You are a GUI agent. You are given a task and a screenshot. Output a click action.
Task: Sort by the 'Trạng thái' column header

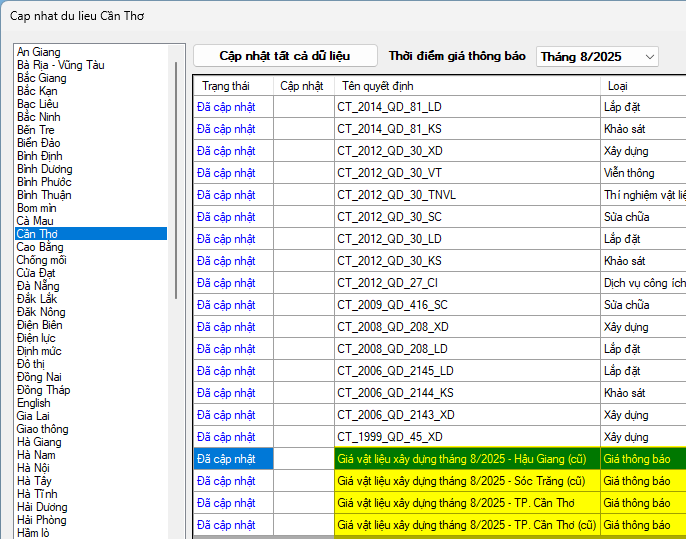tap(226, 86)
